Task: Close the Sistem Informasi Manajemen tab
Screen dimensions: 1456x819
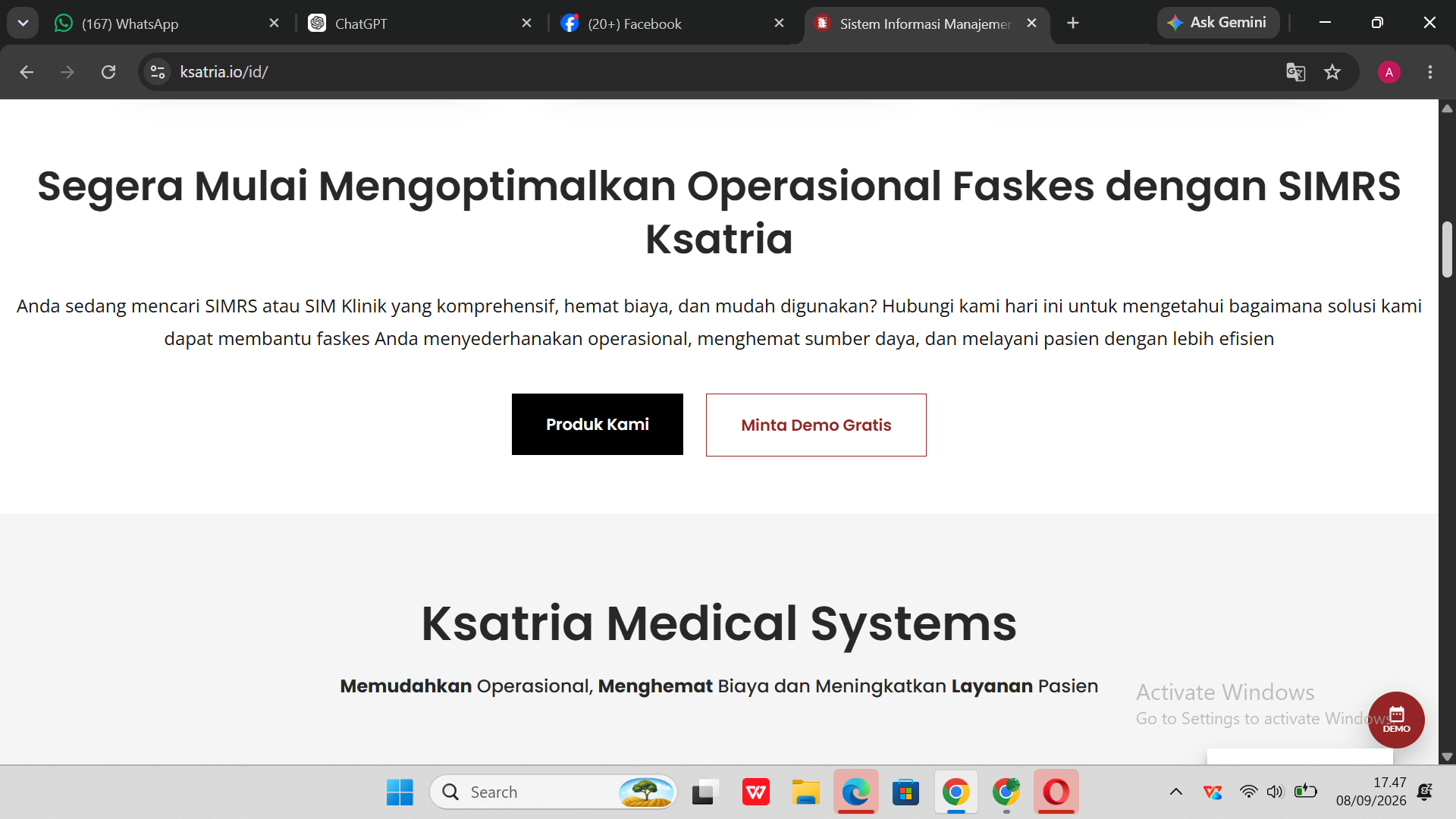Action: 1031,24
